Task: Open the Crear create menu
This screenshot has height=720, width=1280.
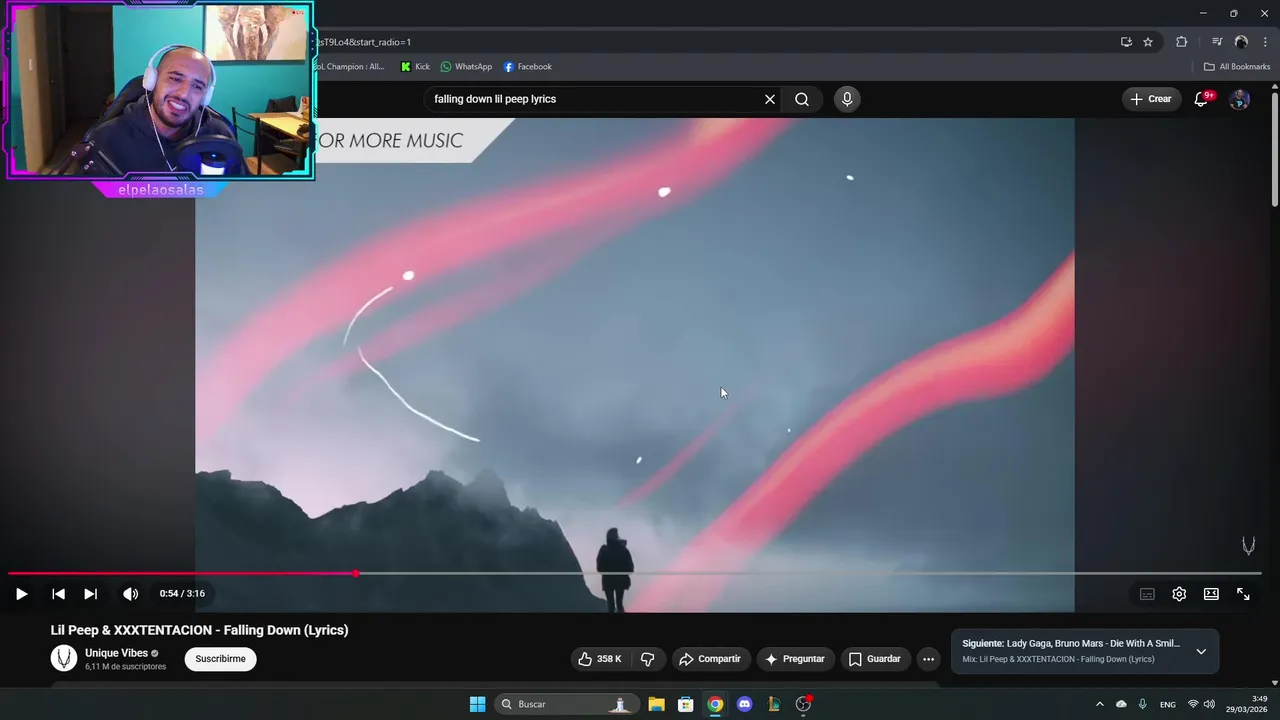Action: click(x=1151, y=99)
